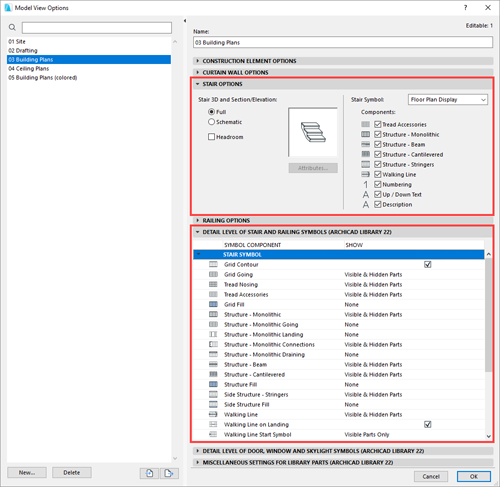Enable the Headroom checkbox

[211, 137]
